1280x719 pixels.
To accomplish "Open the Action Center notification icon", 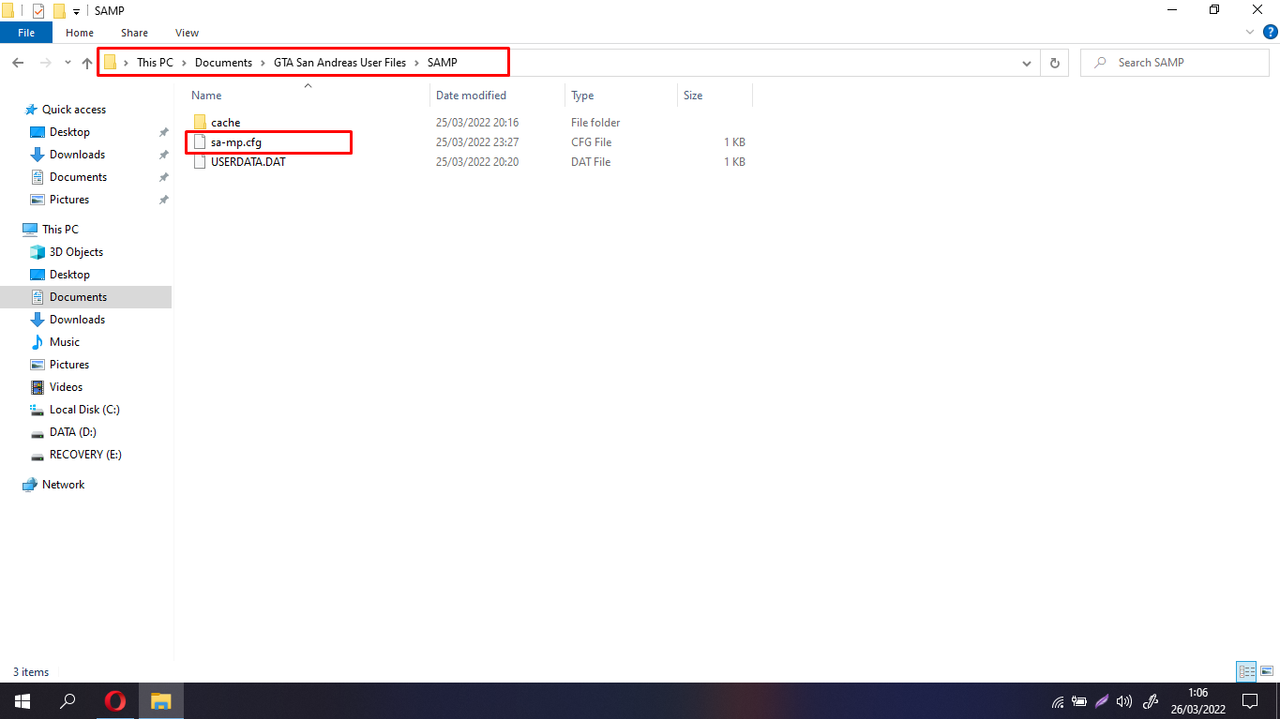I will [1249, 701].
